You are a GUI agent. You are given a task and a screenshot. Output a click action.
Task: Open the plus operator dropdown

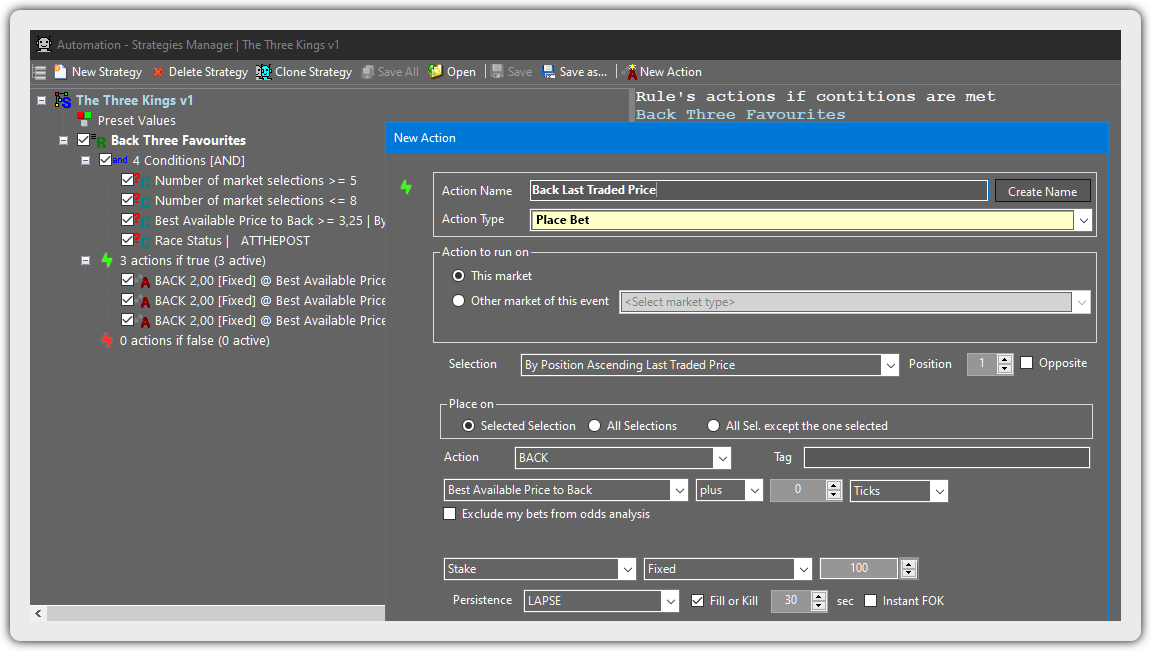coord(755,490)
